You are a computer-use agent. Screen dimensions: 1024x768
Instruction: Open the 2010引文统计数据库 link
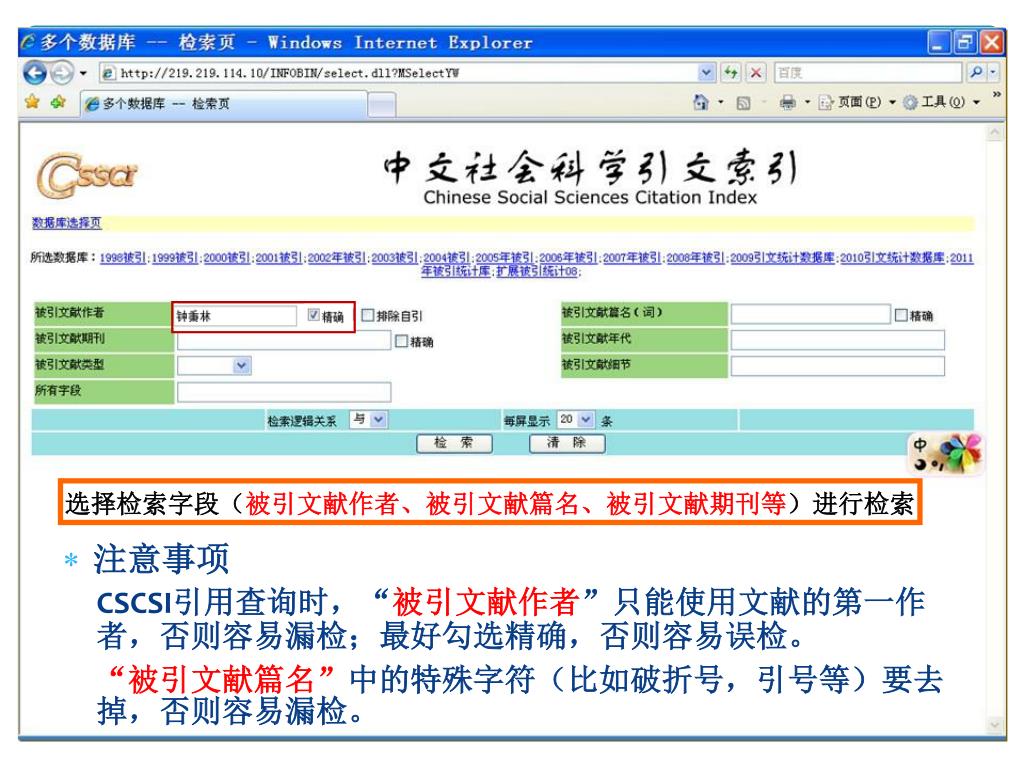pos(892,258)
